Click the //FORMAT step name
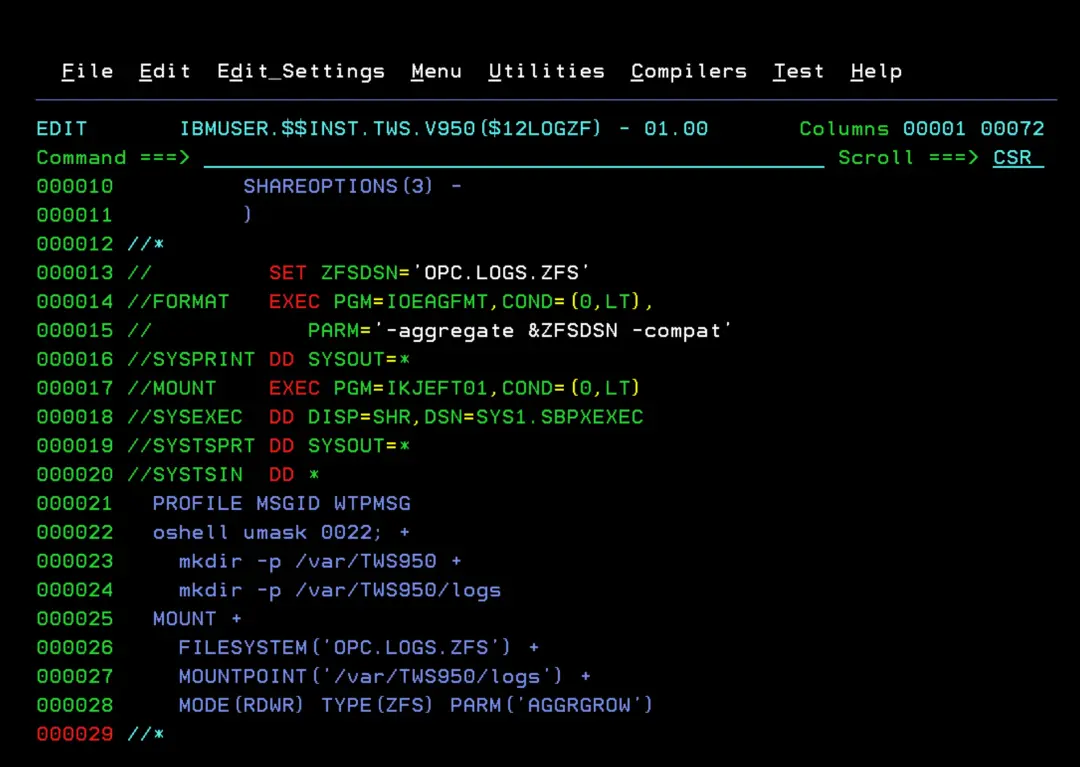This screenshot has width=1080, height=767. coord(178,302)
